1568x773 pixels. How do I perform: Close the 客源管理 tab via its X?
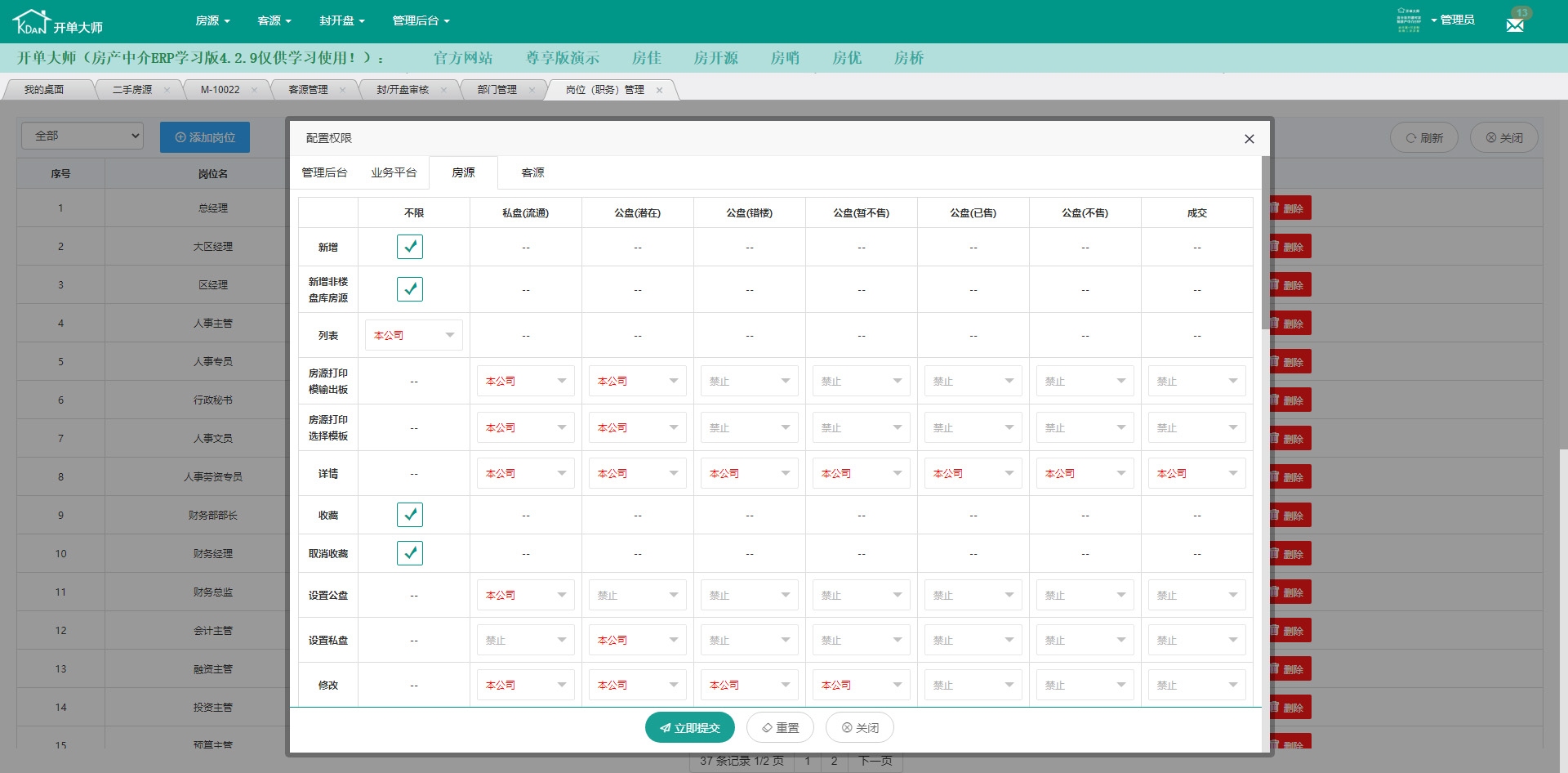342,90
